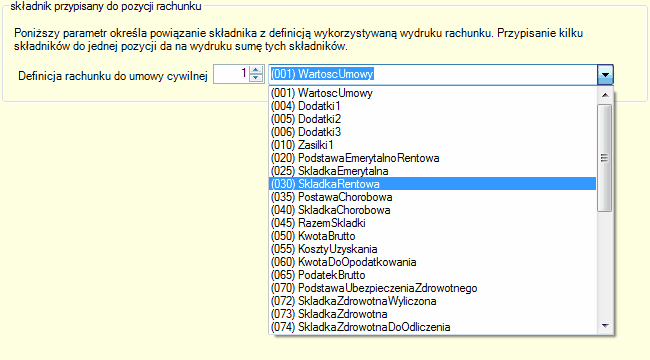Select the highlighted (001) WartoscUmowy combo field
This screenshot has width=650, height=360.
click(x=433, y=75)
